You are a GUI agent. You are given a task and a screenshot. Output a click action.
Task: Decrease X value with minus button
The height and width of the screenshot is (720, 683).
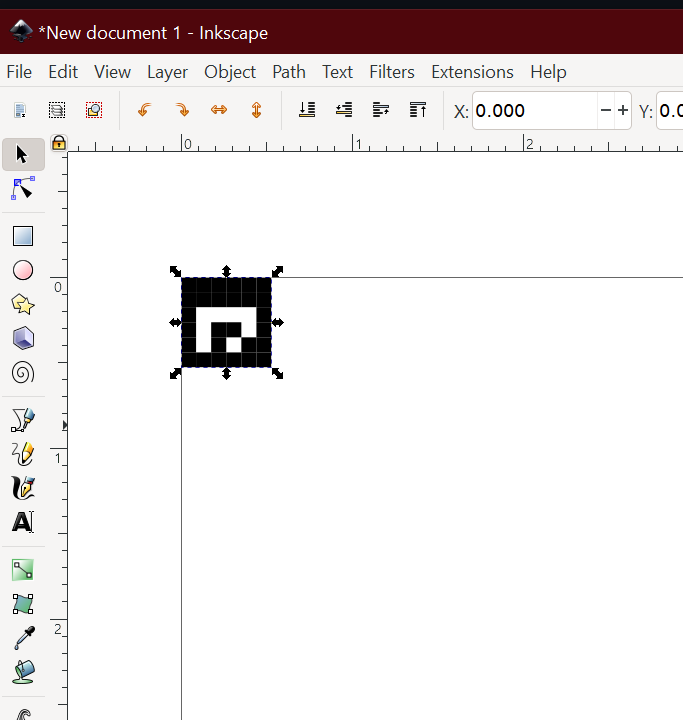[605, 111]
